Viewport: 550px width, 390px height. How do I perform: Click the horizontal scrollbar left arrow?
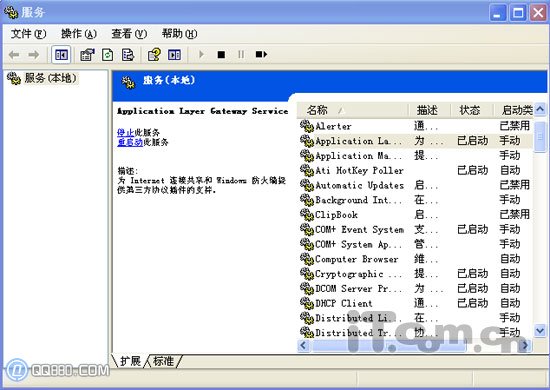pyautogui.click(x=304, y=345)
